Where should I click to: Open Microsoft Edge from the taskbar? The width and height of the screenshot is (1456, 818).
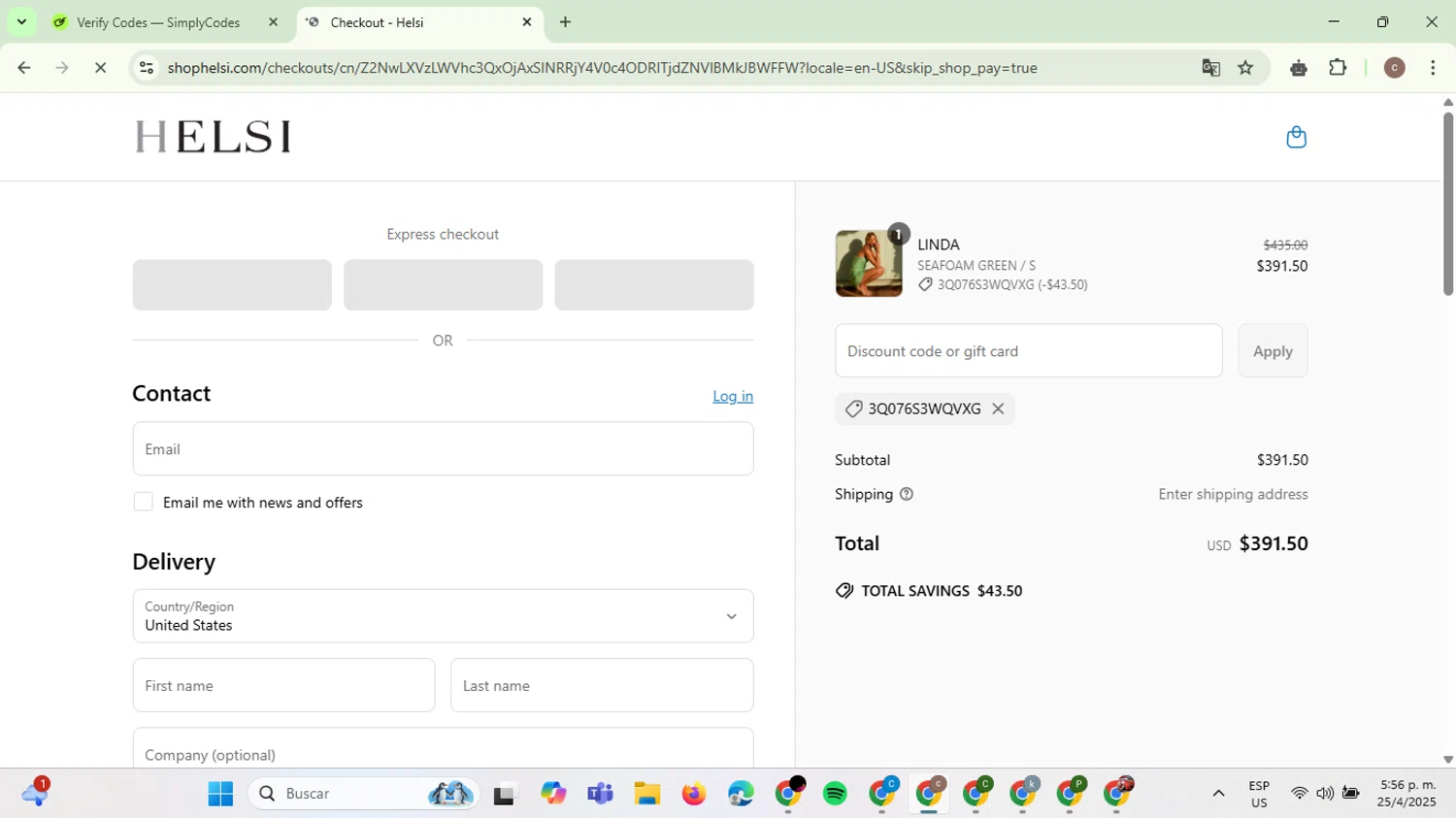point(741,794)
